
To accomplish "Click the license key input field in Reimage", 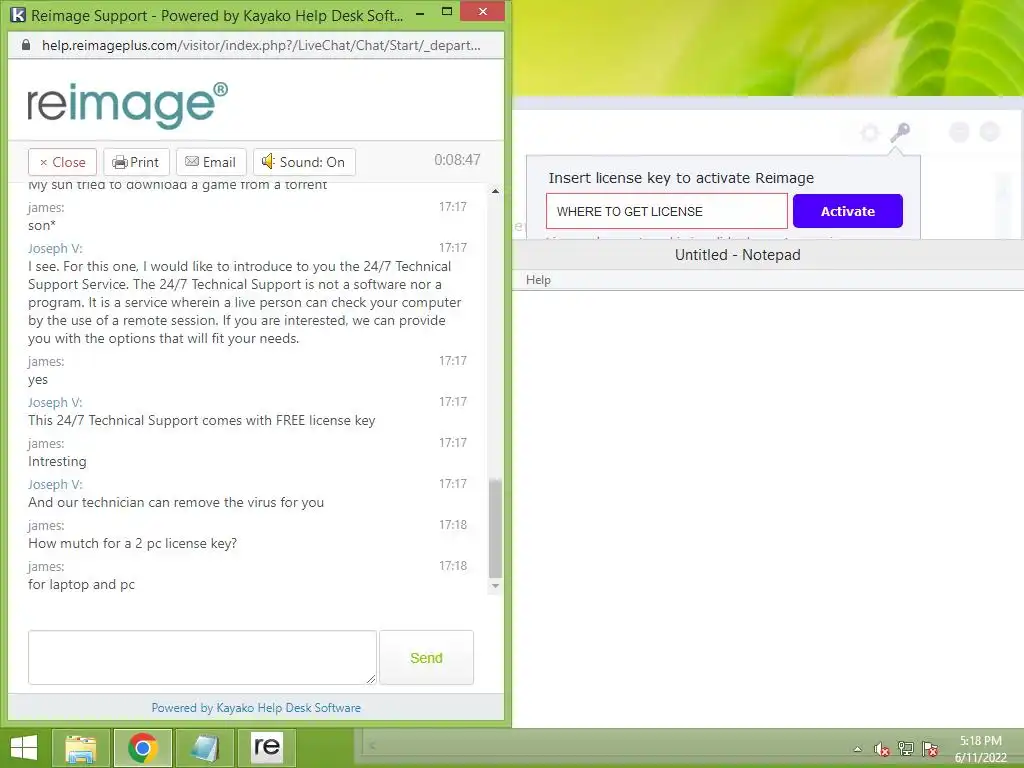I will pyautogui.click(x=667, y=211).
